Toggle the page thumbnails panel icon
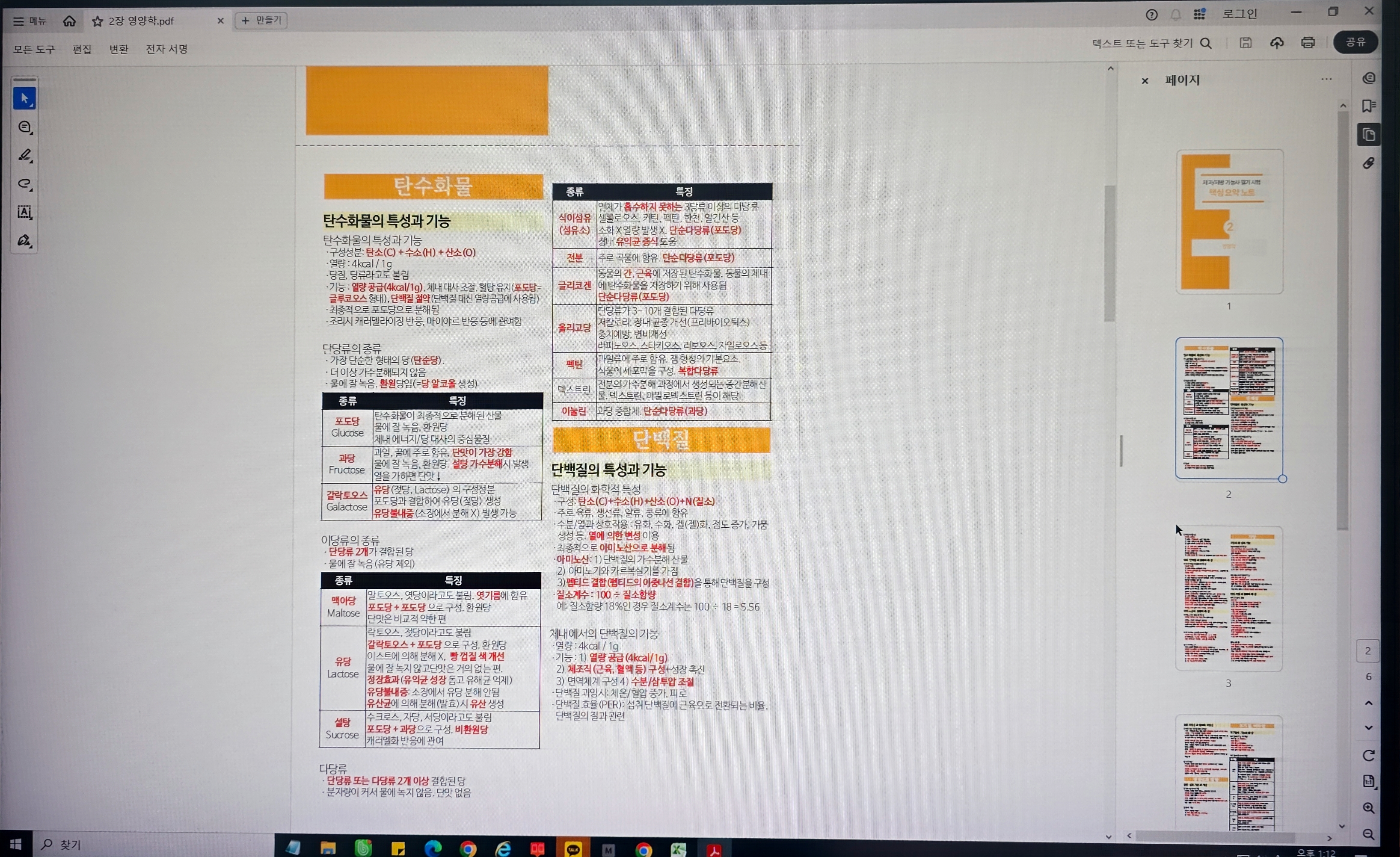This screenshot has width=1400, height=857. tap(1368, 135)
